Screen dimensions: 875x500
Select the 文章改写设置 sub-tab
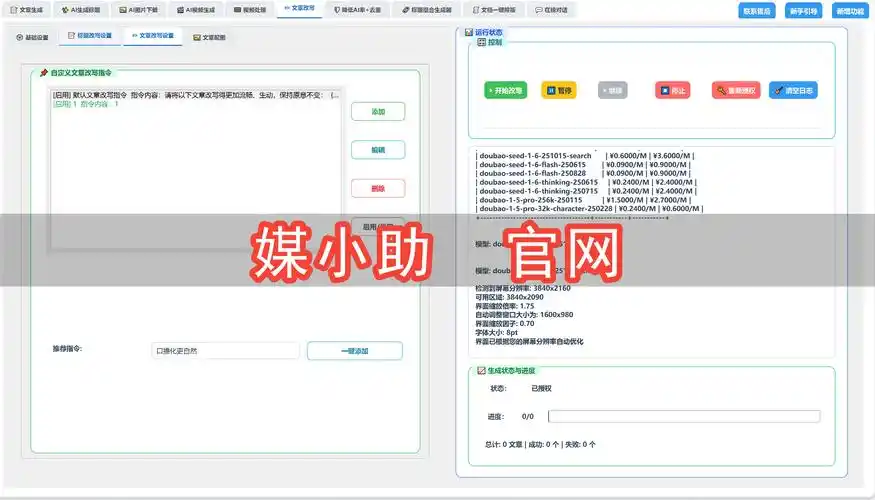coord(152,36)
